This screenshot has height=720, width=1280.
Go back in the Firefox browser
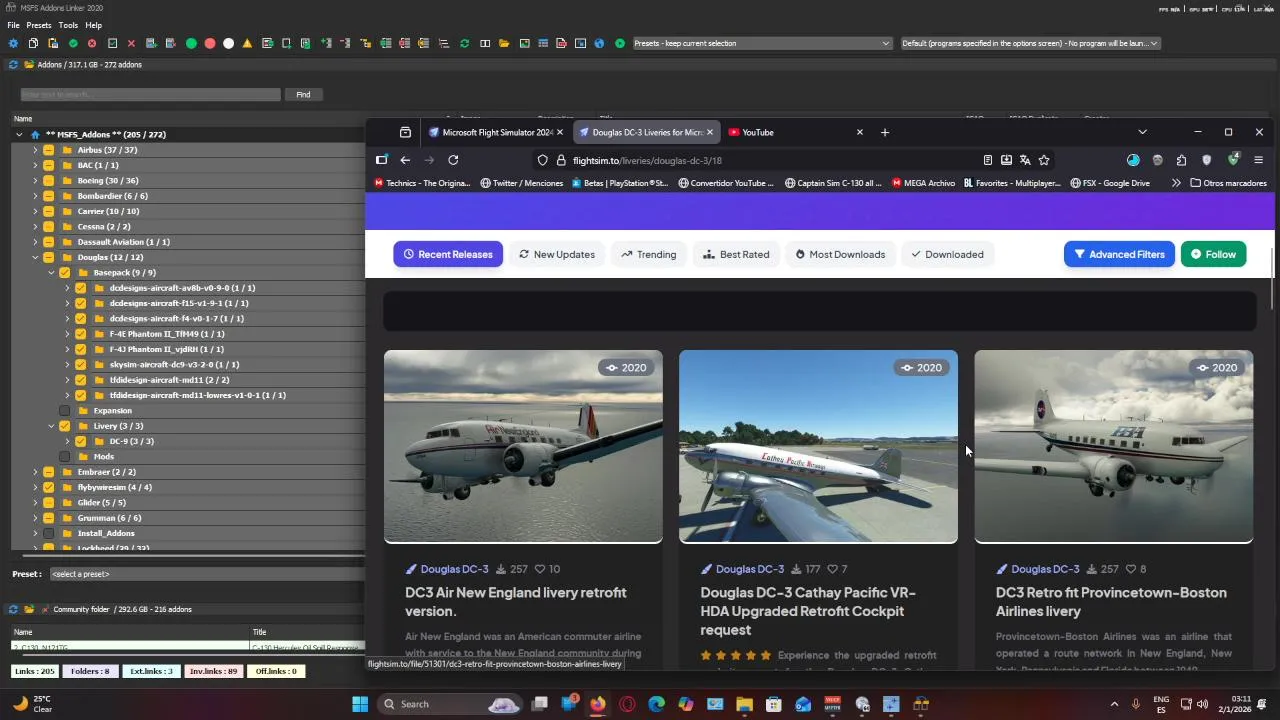point(405,160)
